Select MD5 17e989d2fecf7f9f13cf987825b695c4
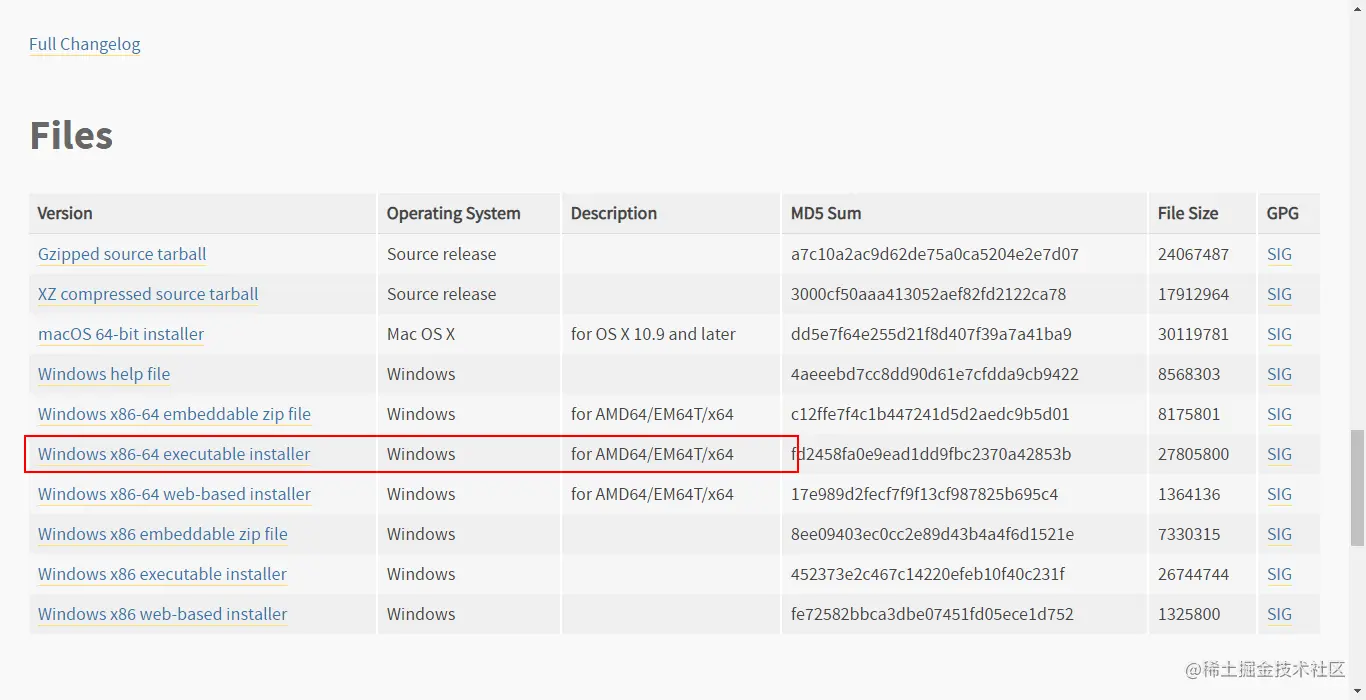This screenshot has height=700, width=1366. [x=924, y=494]
